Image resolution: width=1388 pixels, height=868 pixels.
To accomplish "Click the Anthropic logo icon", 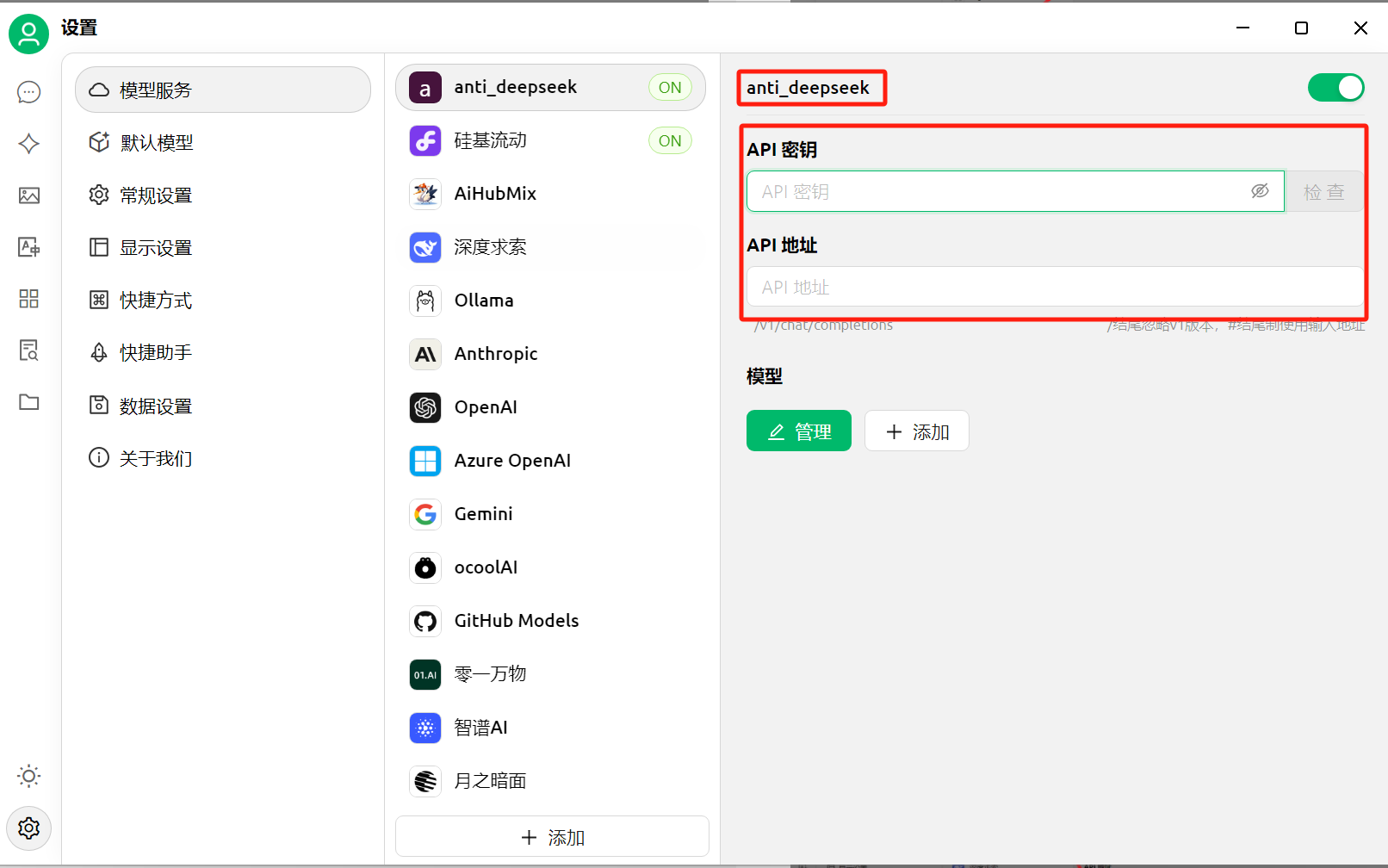I will pyautogui.click(x=425, y=354).
